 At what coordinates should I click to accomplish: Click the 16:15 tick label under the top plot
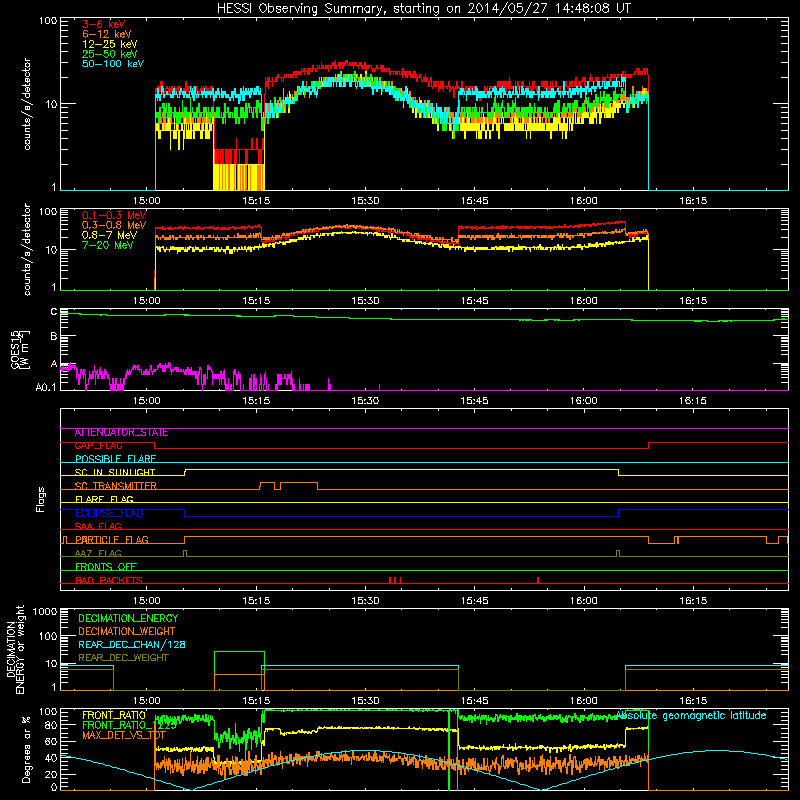pos(693,201)
